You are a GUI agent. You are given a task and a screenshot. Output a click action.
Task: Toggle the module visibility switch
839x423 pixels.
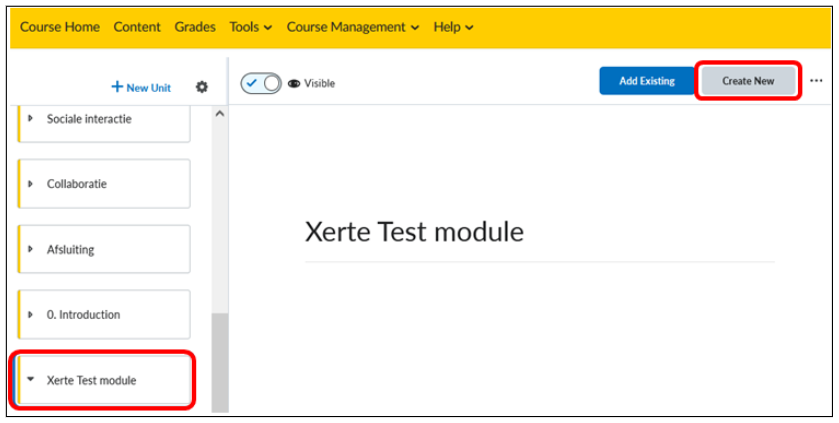[261, 83]
